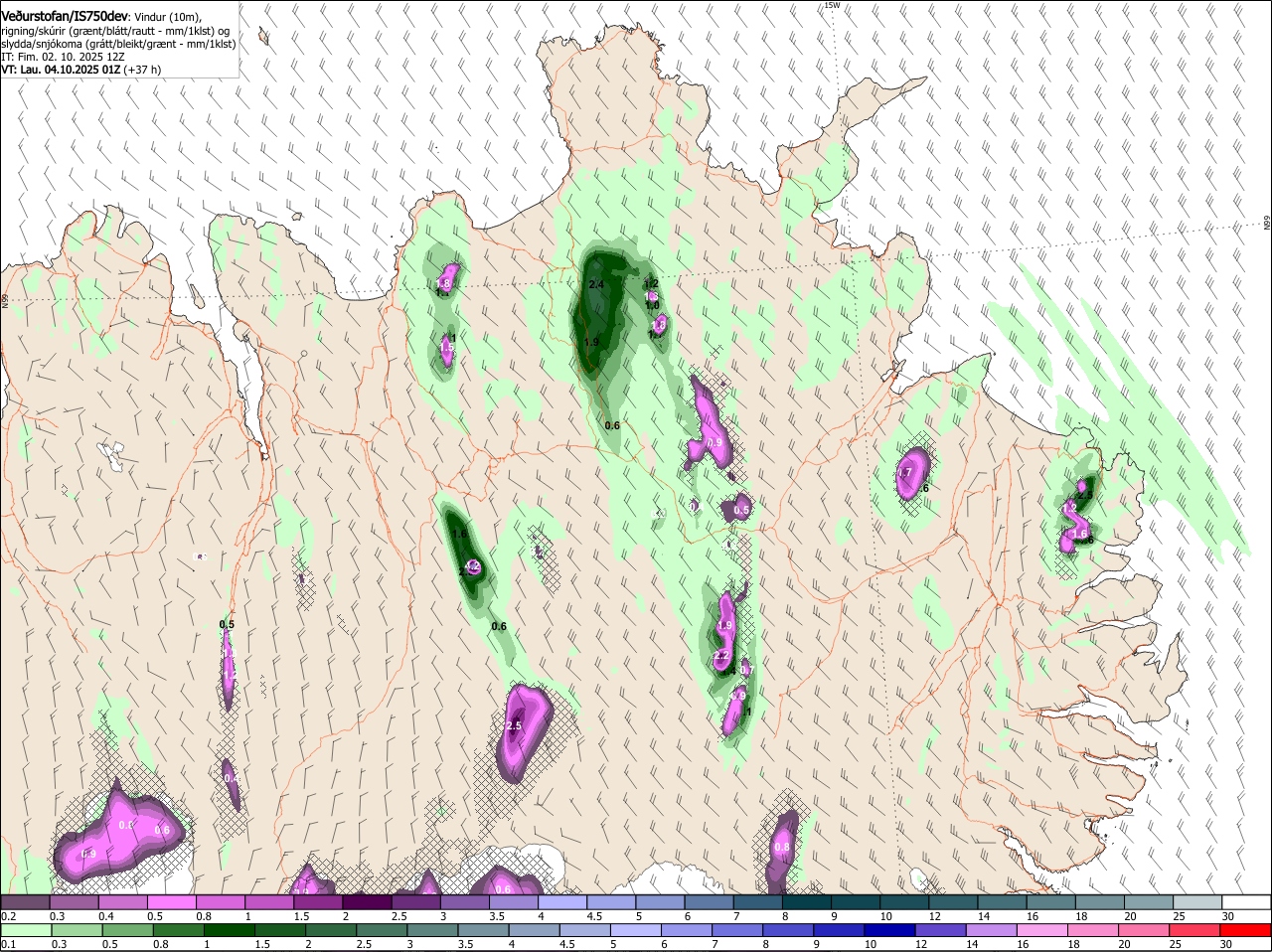
Task: Click the 6 swatch in upper legend row
Action: coord(709,902)
